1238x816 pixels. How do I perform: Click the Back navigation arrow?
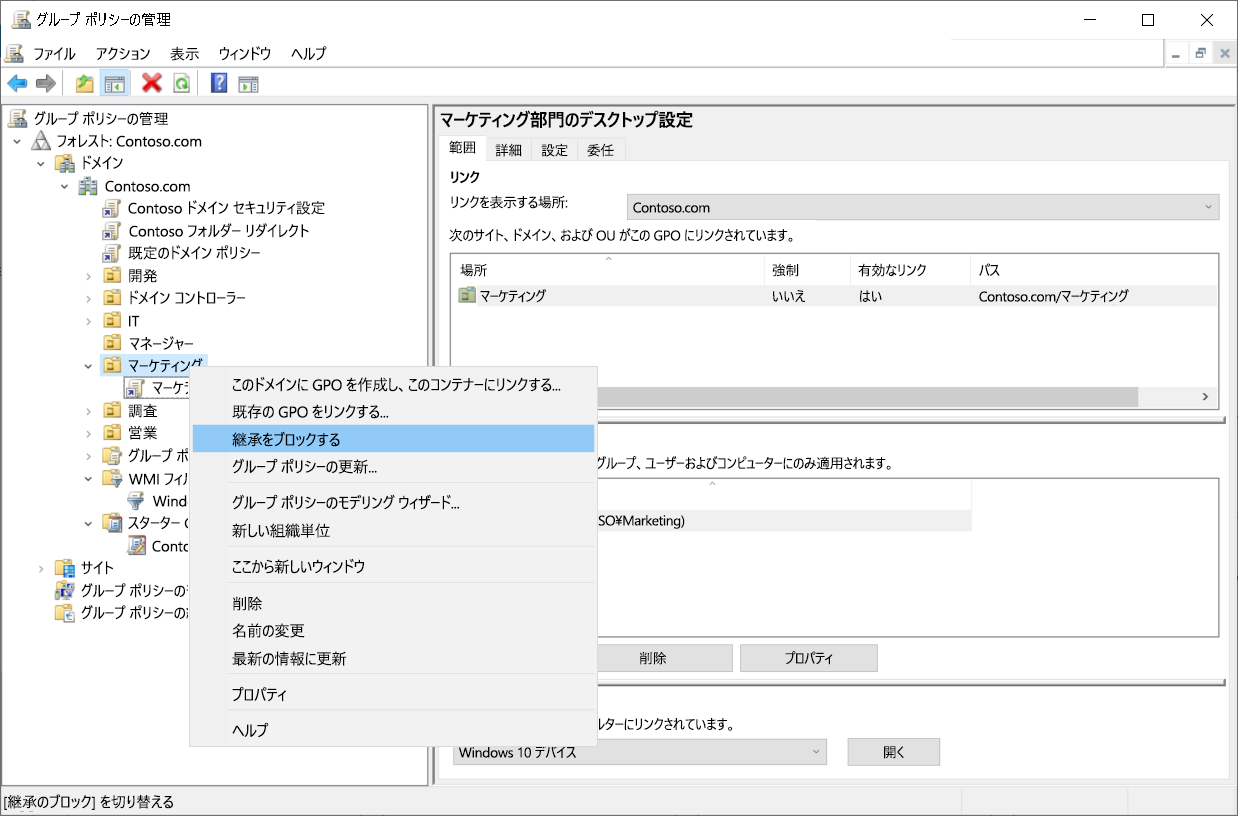pos(17,83)
